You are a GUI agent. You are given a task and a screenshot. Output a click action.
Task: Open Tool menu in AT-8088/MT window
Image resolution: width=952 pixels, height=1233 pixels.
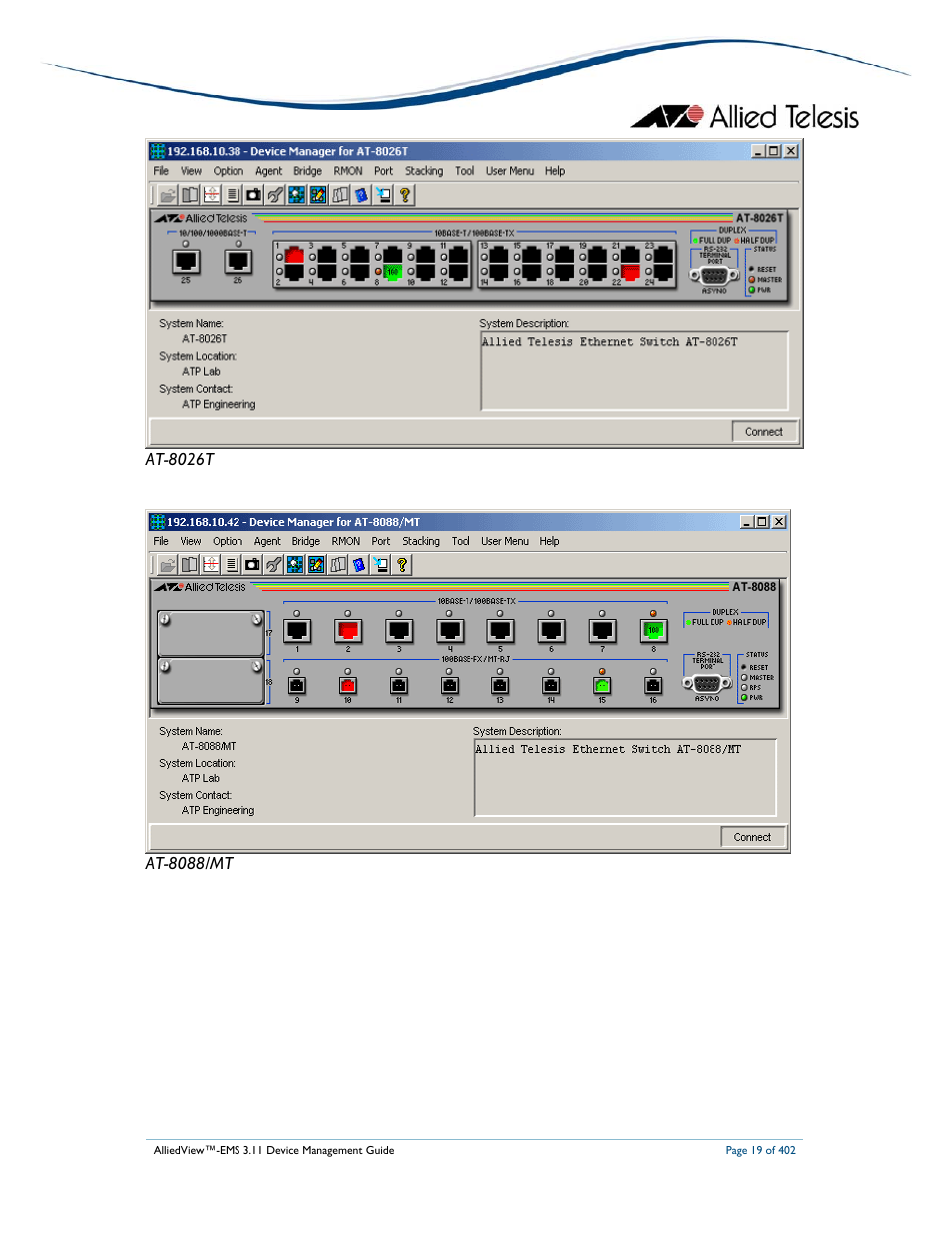[460, 541]
